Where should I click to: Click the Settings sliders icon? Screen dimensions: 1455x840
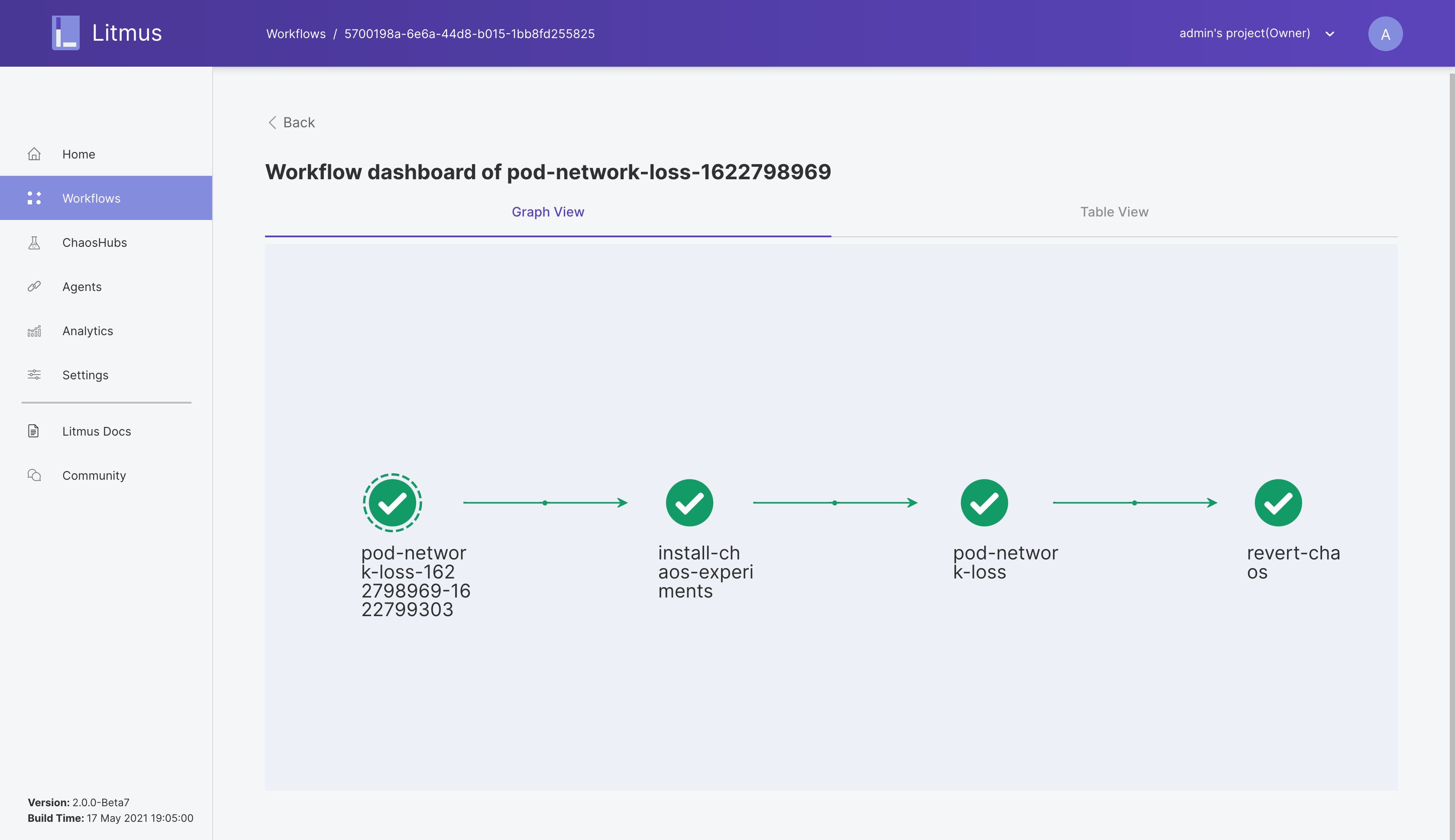[x=34, y=375]
